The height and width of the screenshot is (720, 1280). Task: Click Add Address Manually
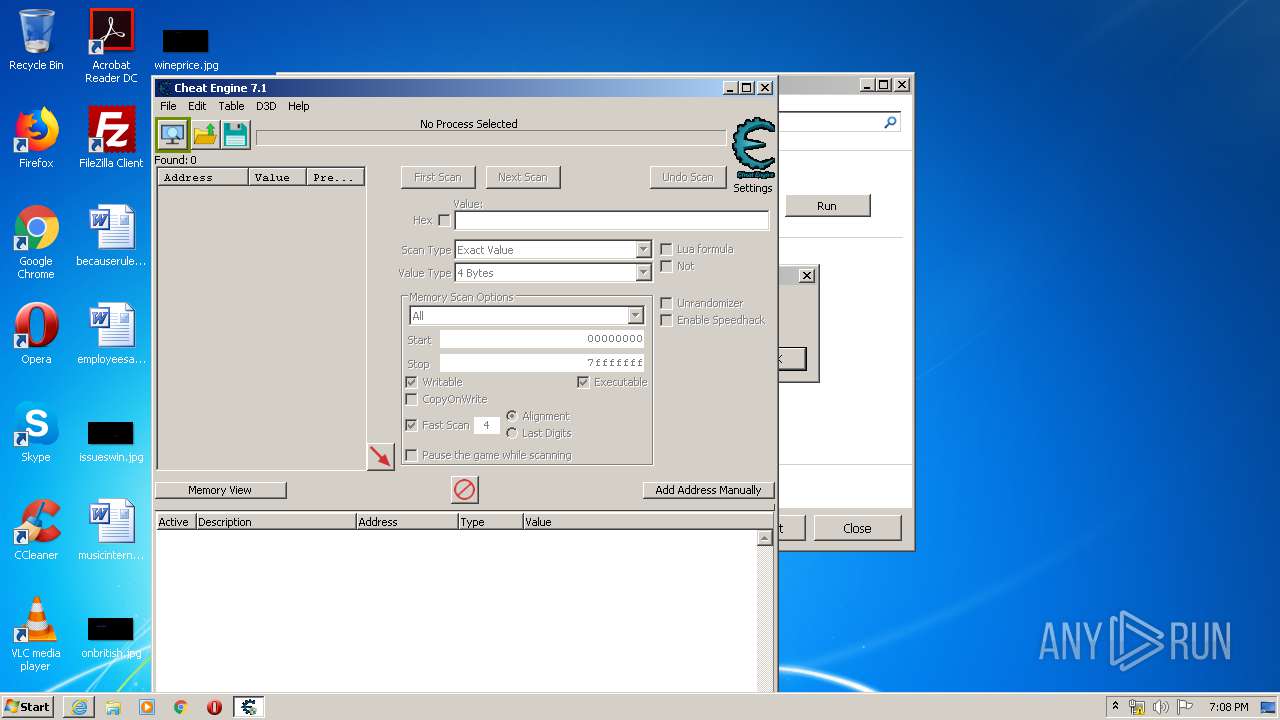(708, 490)
